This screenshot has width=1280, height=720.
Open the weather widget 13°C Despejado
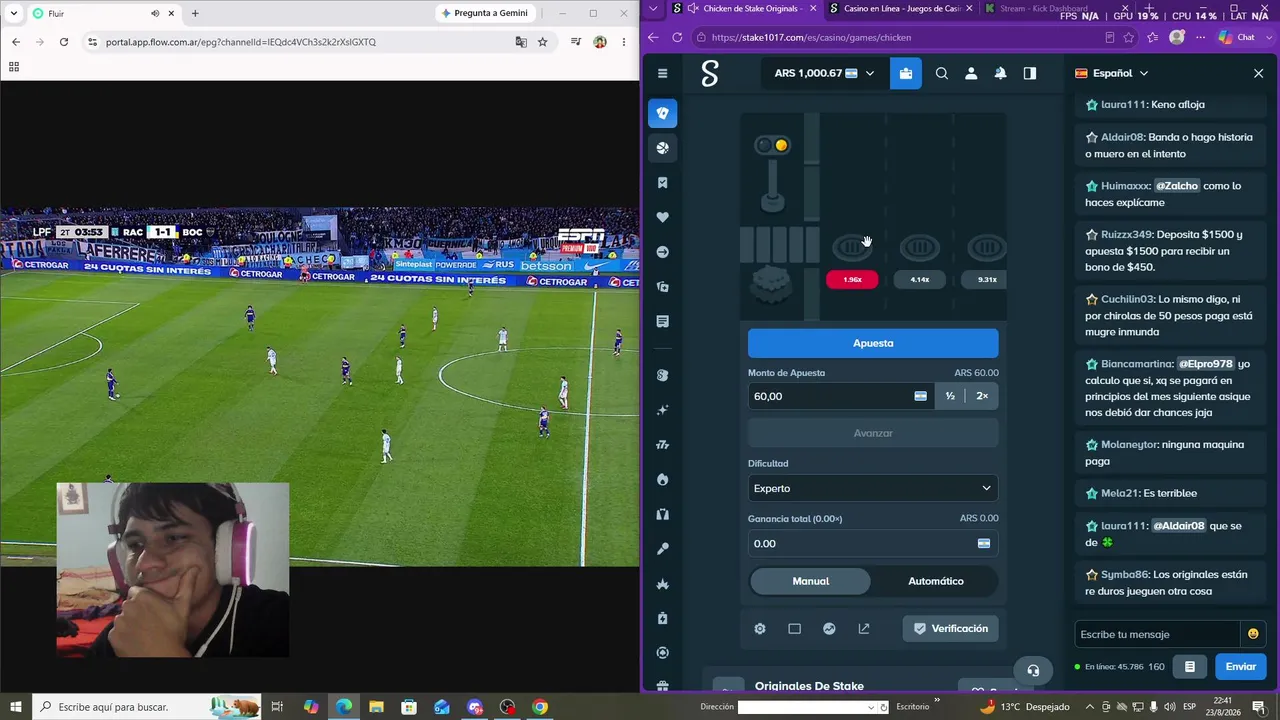click(1025, 707)
